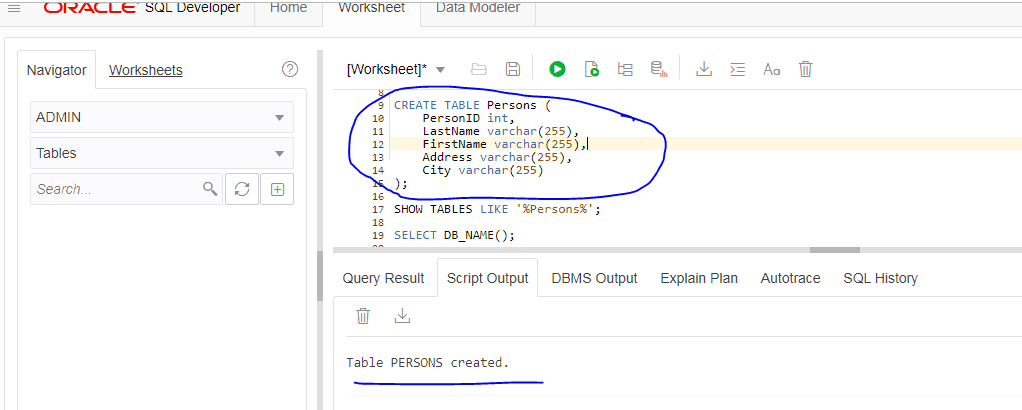The image size is (1022, 410).
Task: Click the 'Table PERSONS created.' output message
Action: (428, 362)
